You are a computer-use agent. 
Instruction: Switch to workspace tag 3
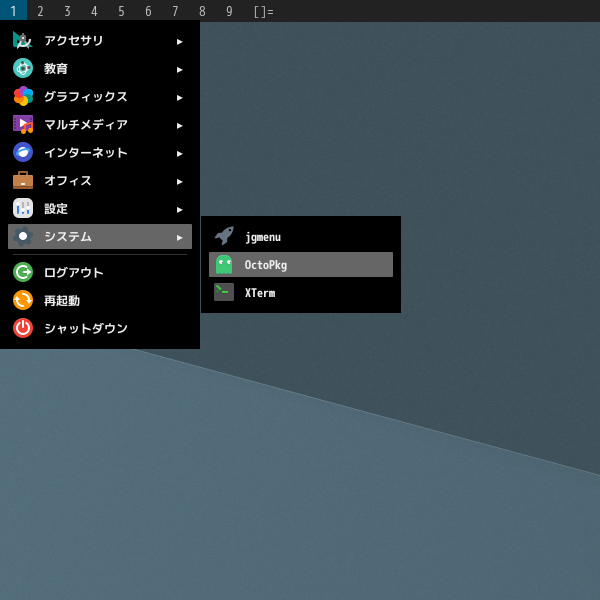(x=67, y=11)
